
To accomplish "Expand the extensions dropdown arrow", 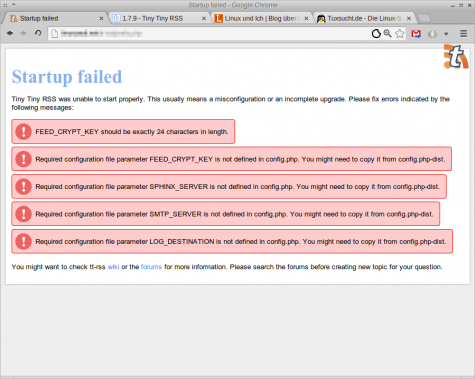I will pos(446,34).
